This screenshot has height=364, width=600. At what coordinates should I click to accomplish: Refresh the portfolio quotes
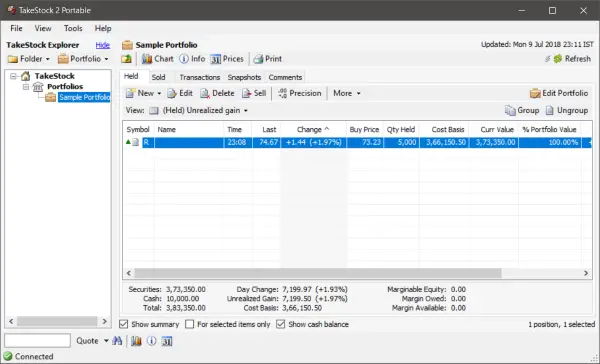[572, 59]
